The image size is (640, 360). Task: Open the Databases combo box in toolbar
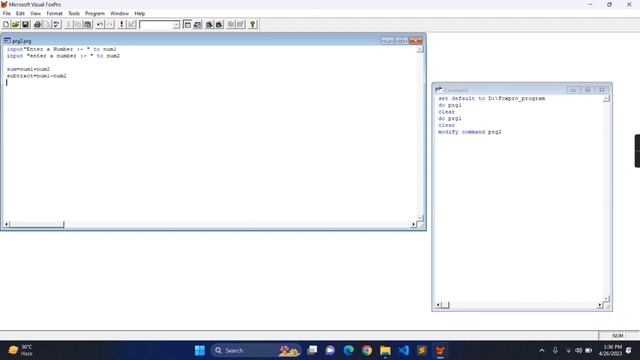click(160, 24)
